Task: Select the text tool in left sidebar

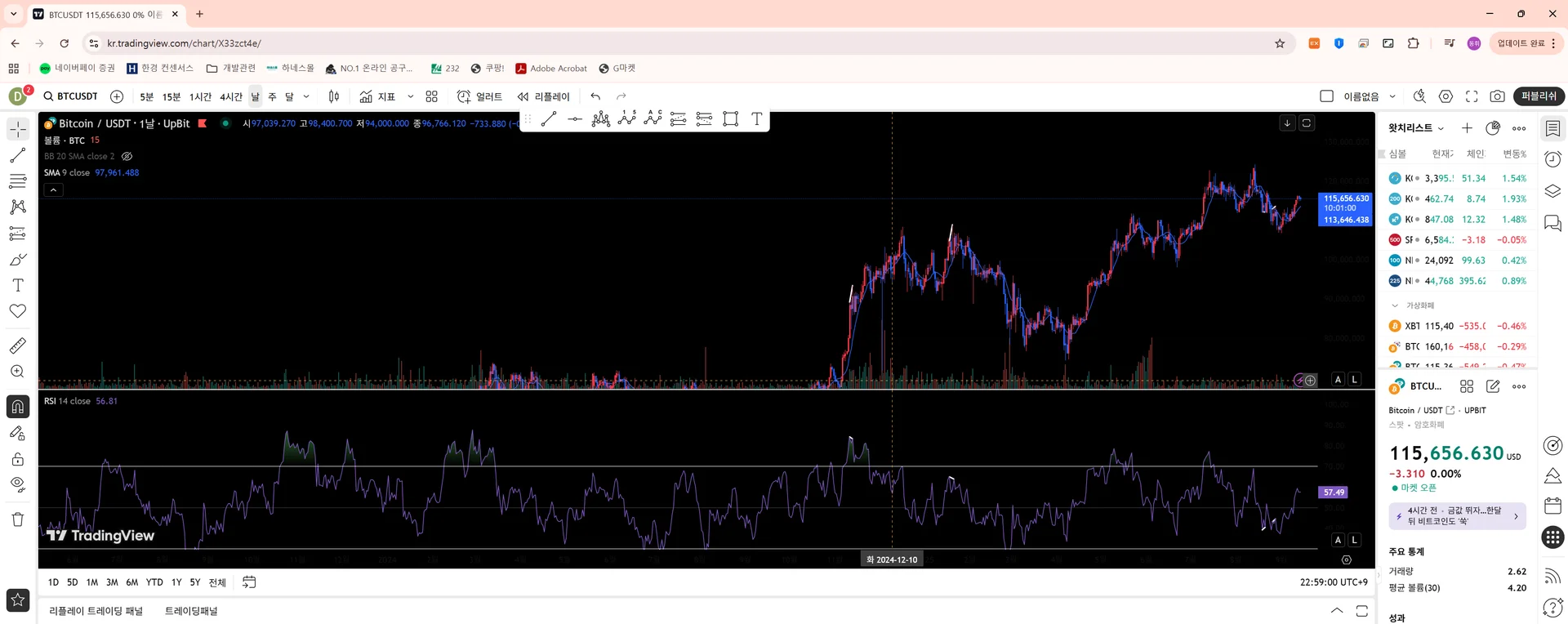Action: (18, 285)
